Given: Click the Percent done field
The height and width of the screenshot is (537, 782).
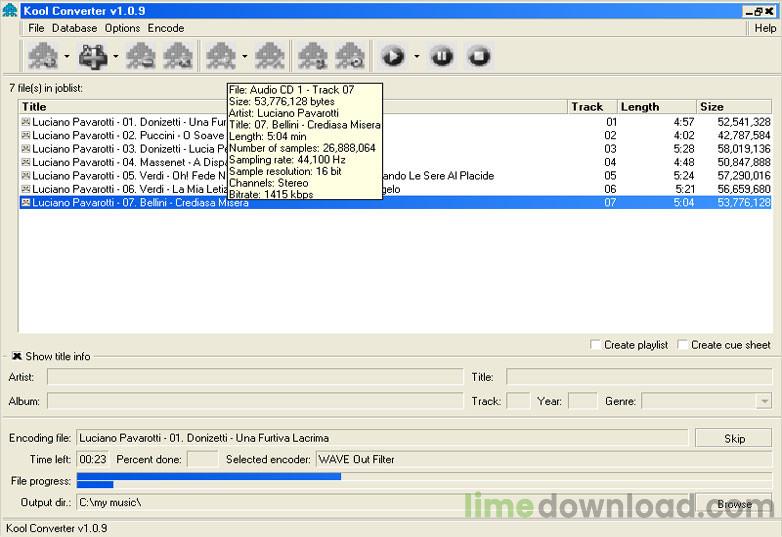Looking at the screenshot, I should point(202,459).
